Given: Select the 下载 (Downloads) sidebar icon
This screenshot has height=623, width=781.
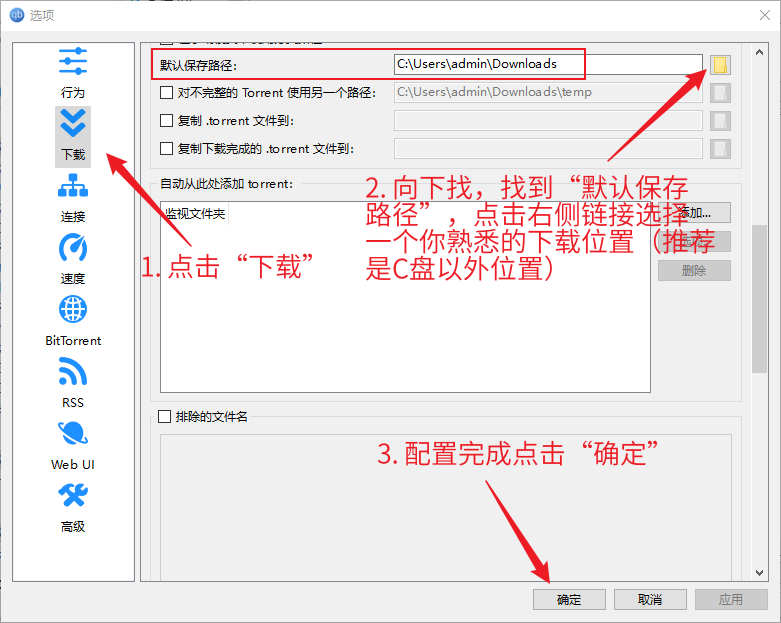Looking at the screenshot, I should pos(73,135).
